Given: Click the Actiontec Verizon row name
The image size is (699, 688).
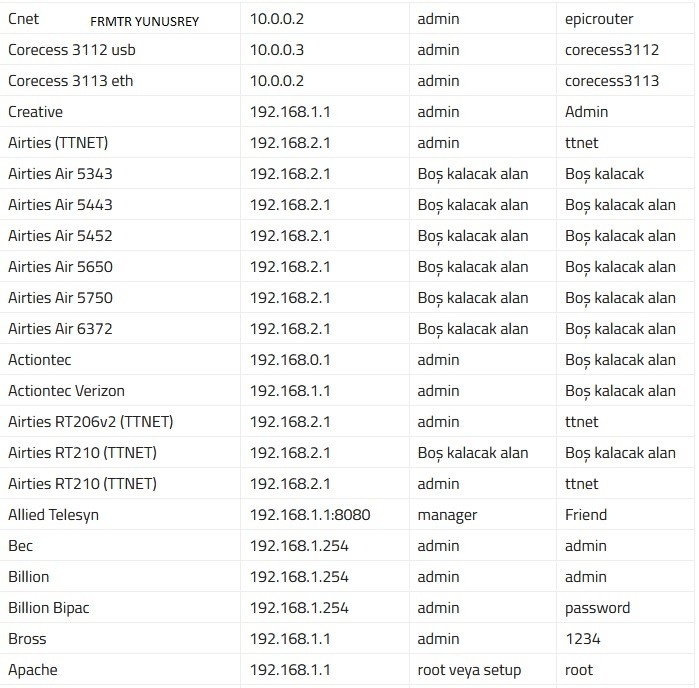Looking at the screenshot, I should tap(66, 391).
